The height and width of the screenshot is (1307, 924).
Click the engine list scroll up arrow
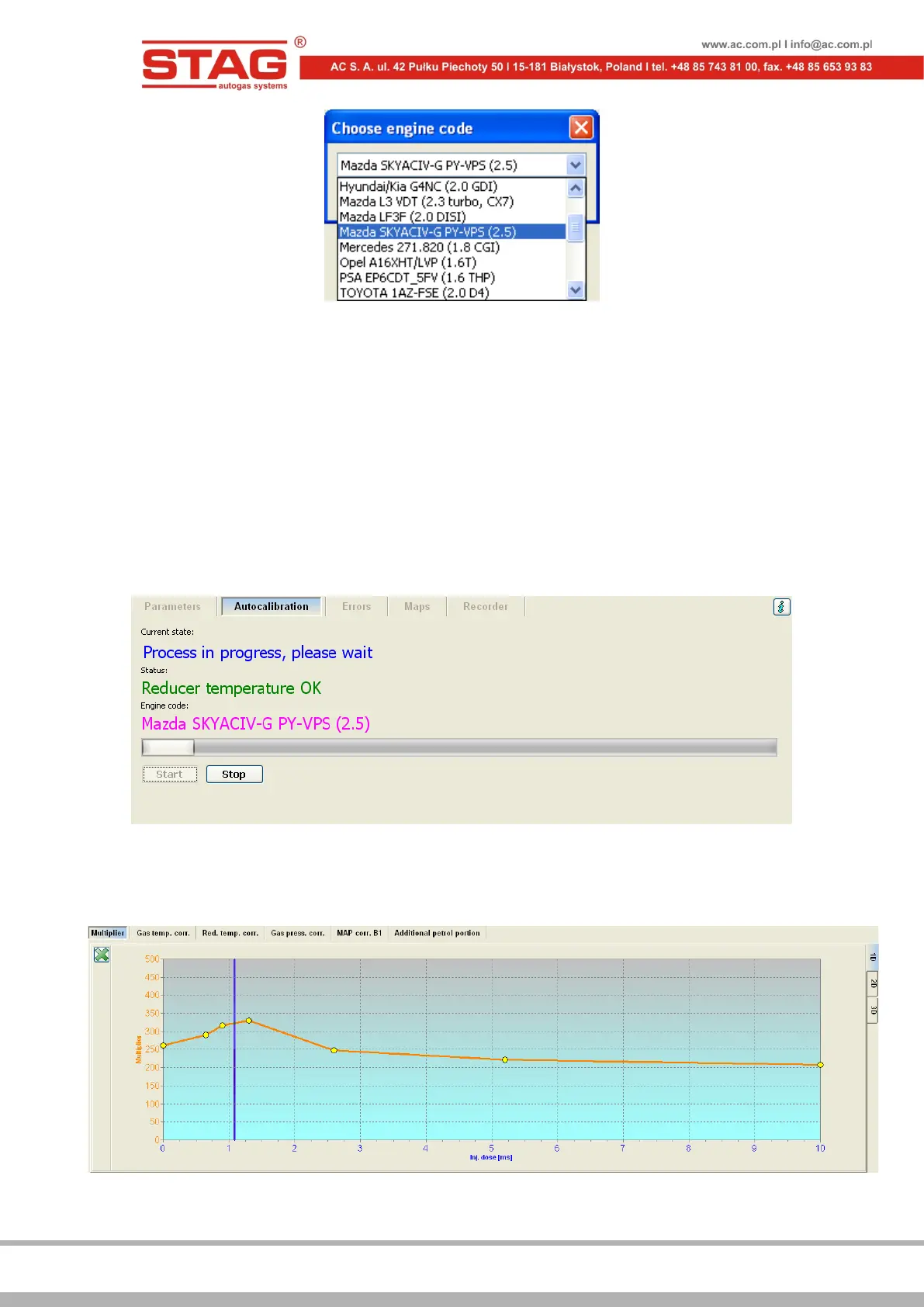coord(576,188)
